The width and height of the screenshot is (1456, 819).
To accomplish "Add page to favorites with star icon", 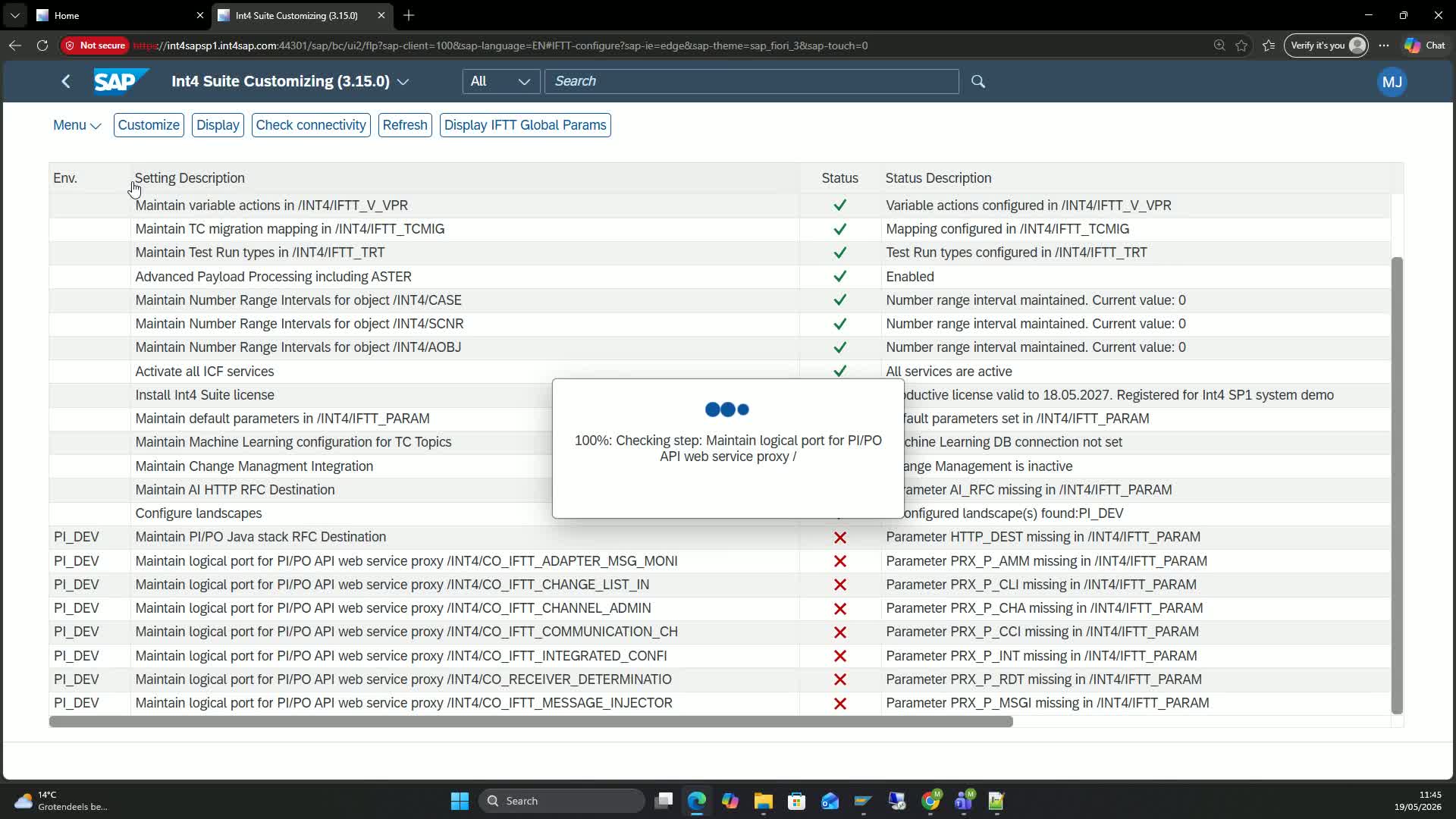I will (x=1241, y=45).
